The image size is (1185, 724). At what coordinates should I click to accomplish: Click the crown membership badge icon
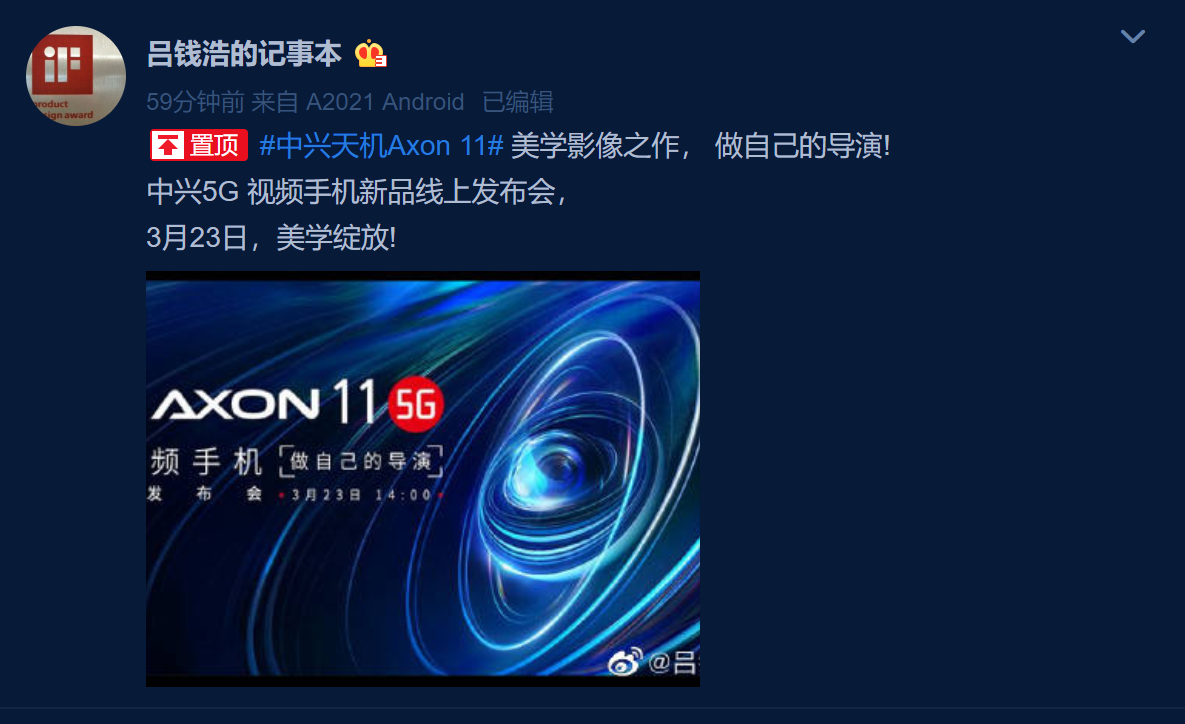[370, 54]
